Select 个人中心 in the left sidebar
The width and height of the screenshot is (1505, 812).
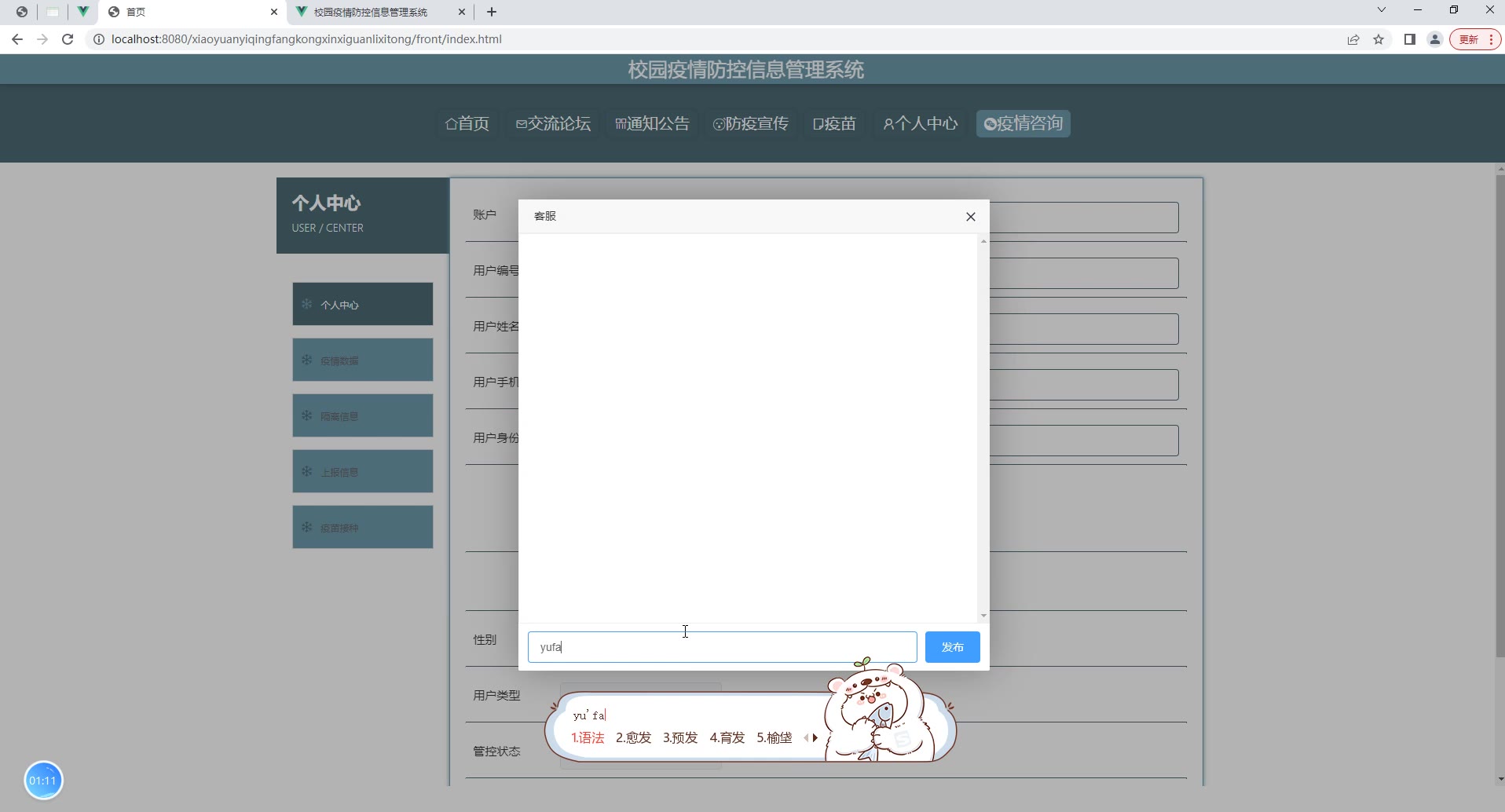pos(363,304)
